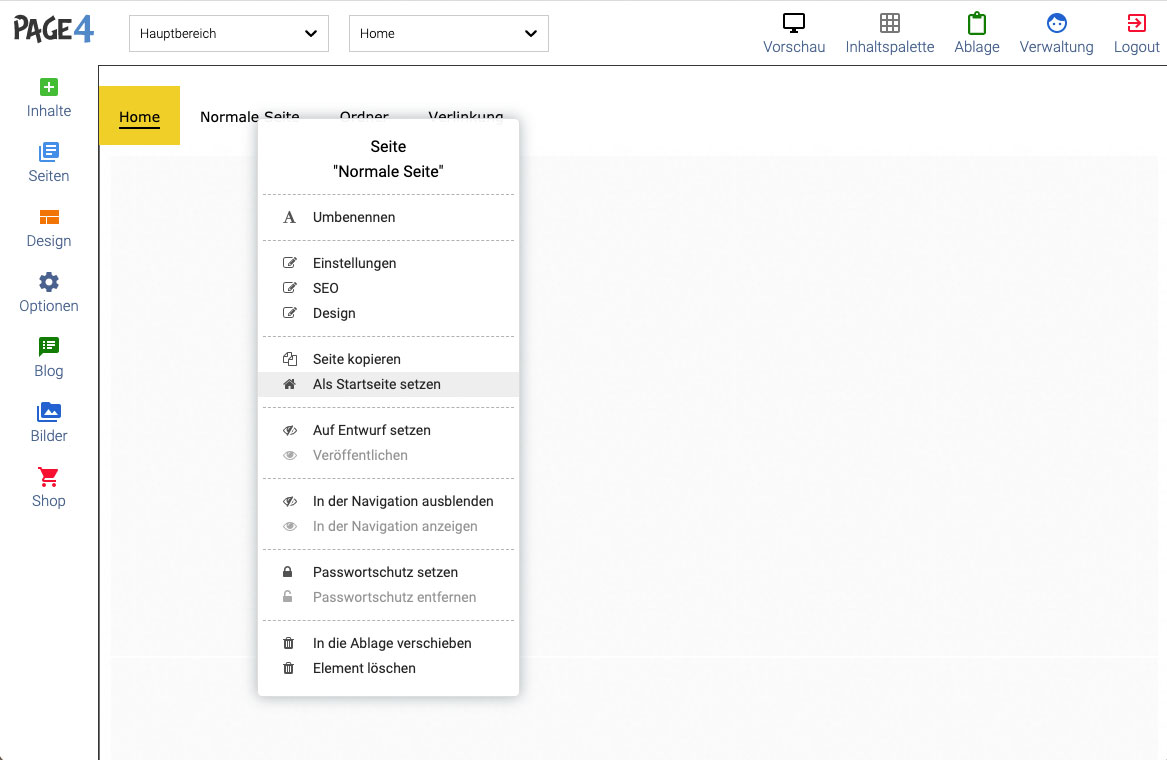The width and height of the screenshot is (1167, 760).
Task: Go to the Ordner navigation tab
Action: tap(364, 115)
